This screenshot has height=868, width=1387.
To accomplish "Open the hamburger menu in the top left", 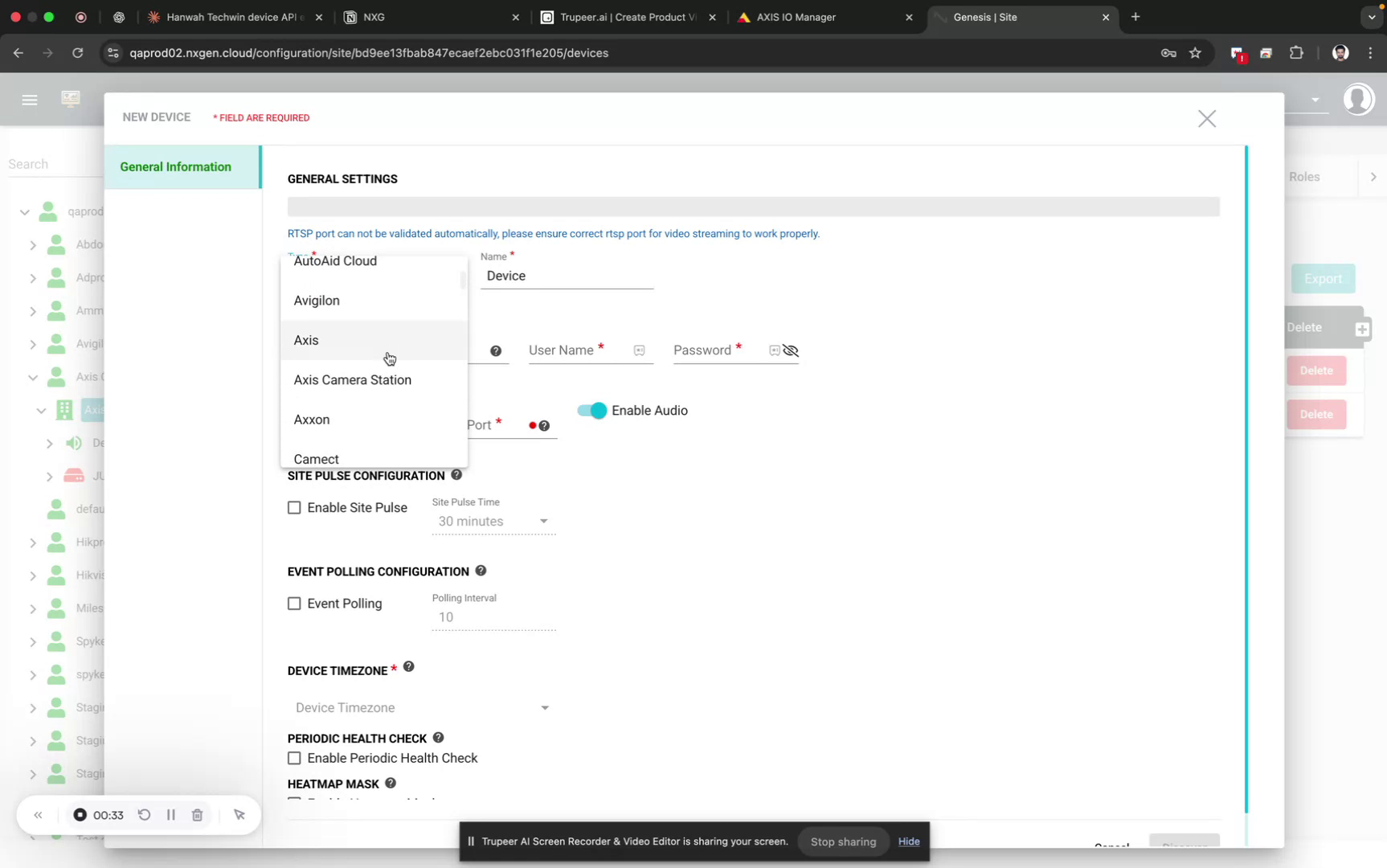I will coord(30,100).
